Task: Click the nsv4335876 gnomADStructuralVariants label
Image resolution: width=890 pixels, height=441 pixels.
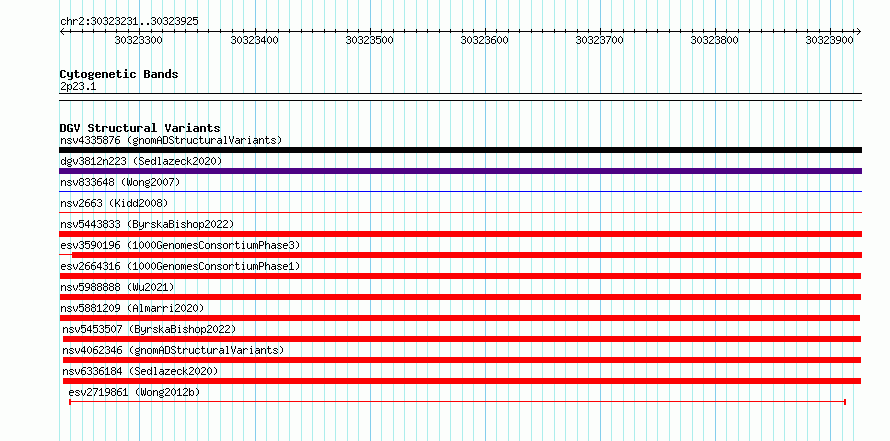Action: (x=171, y=140)
